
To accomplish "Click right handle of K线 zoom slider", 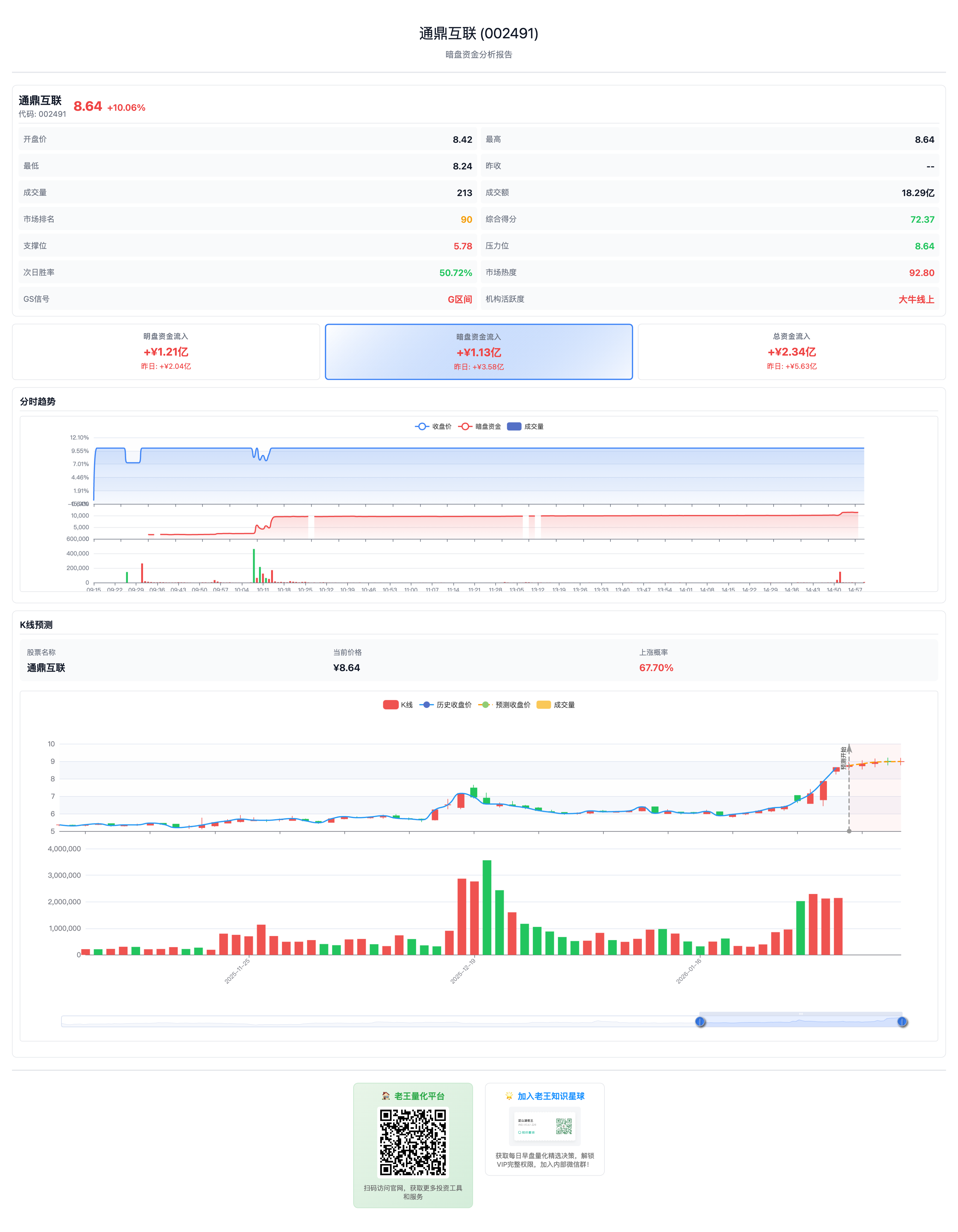I will (x=902, y=1022).
